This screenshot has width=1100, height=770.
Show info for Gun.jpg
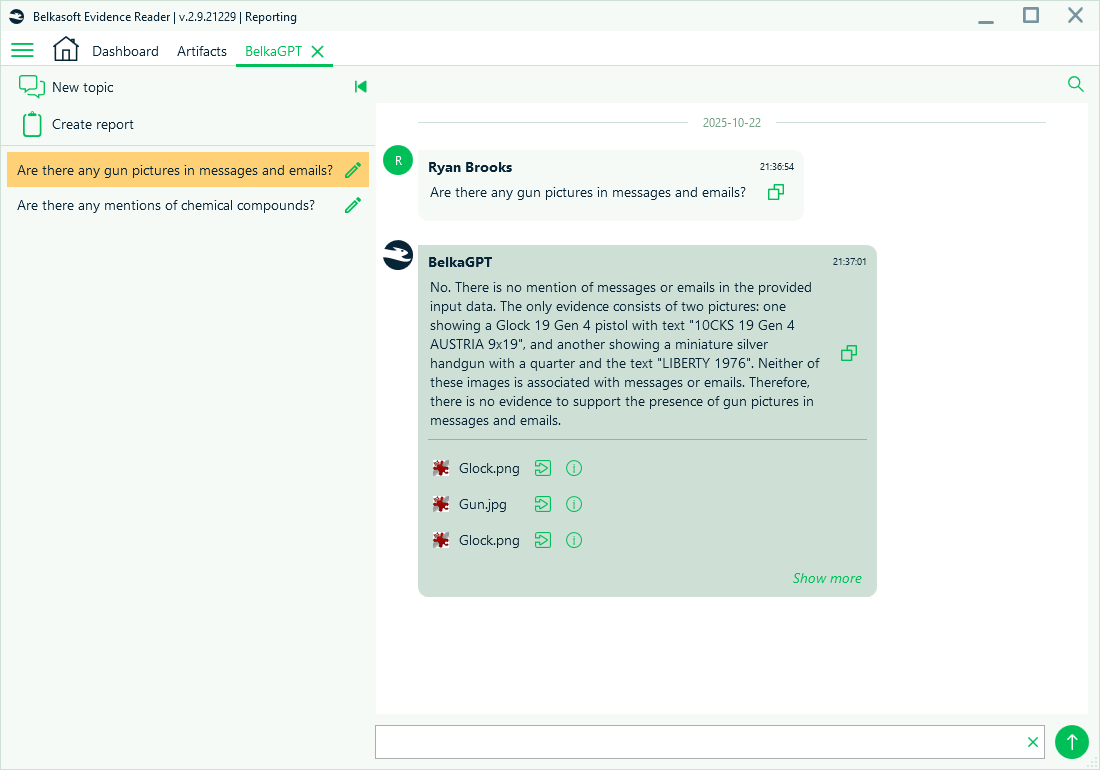pos(574,504)
